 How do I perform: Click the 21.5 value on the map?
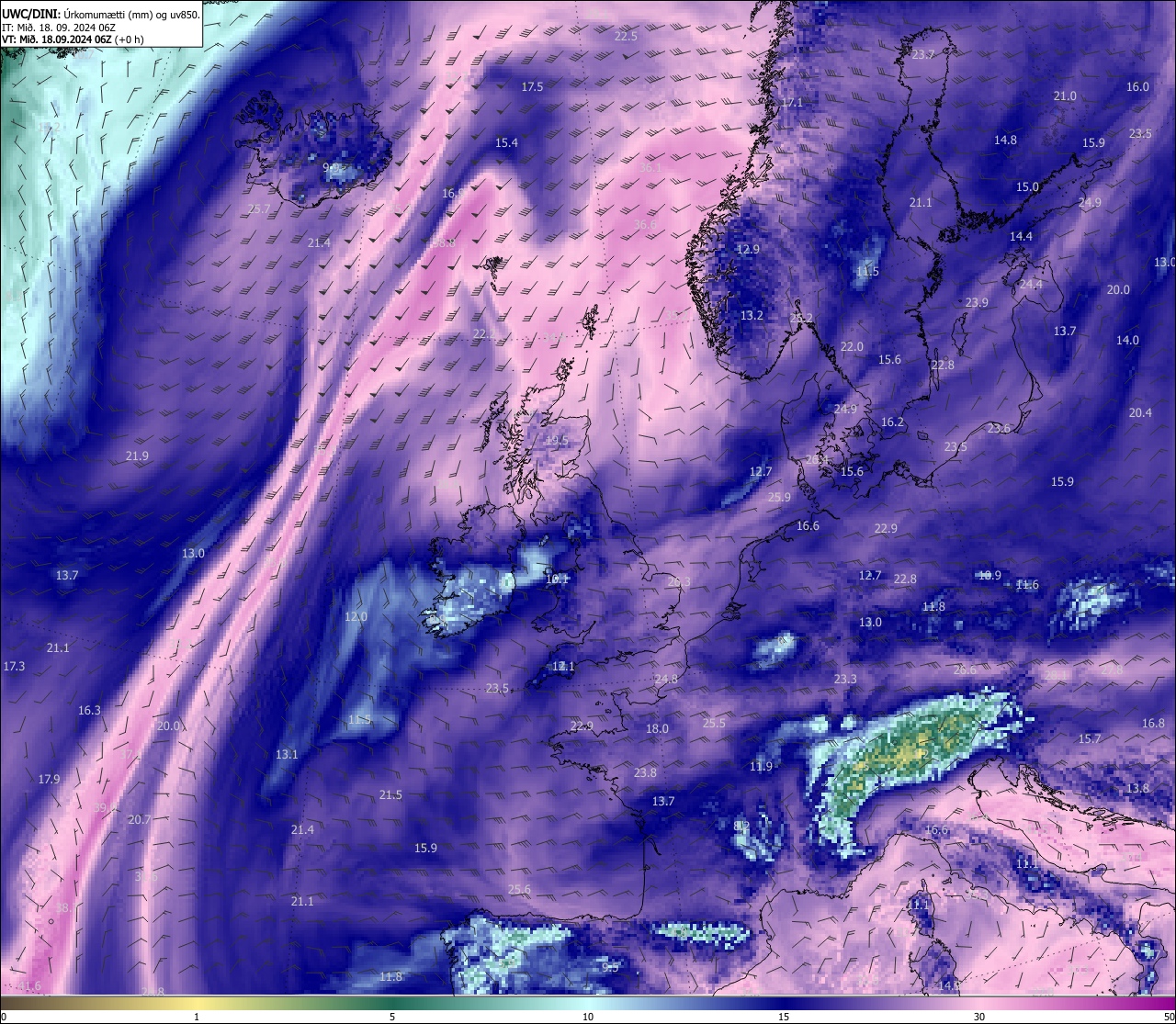pos(390,795)
